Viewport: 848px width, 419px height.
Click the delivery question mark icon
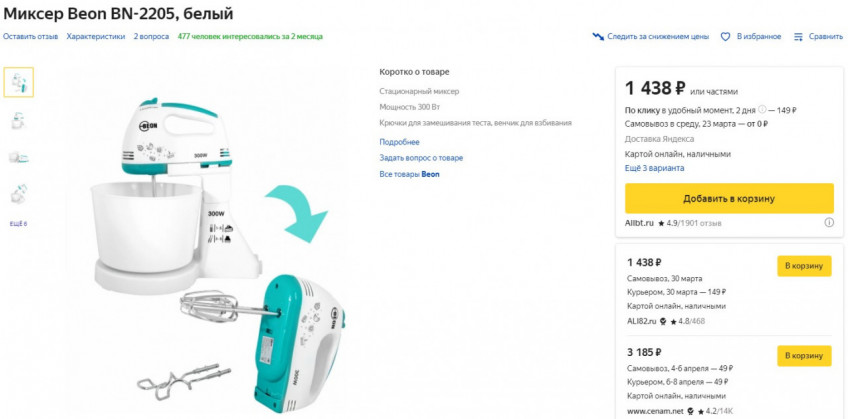click(x=762, y=110)
